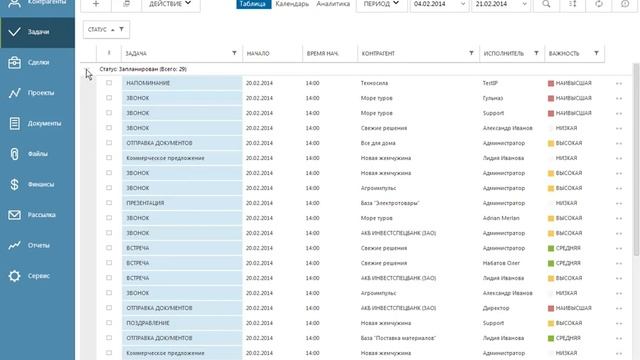Click the vertical scrollbar of the task table
The width and height of the screenshot is (640, 360).
pyautogui.click(x=636, y=159)
